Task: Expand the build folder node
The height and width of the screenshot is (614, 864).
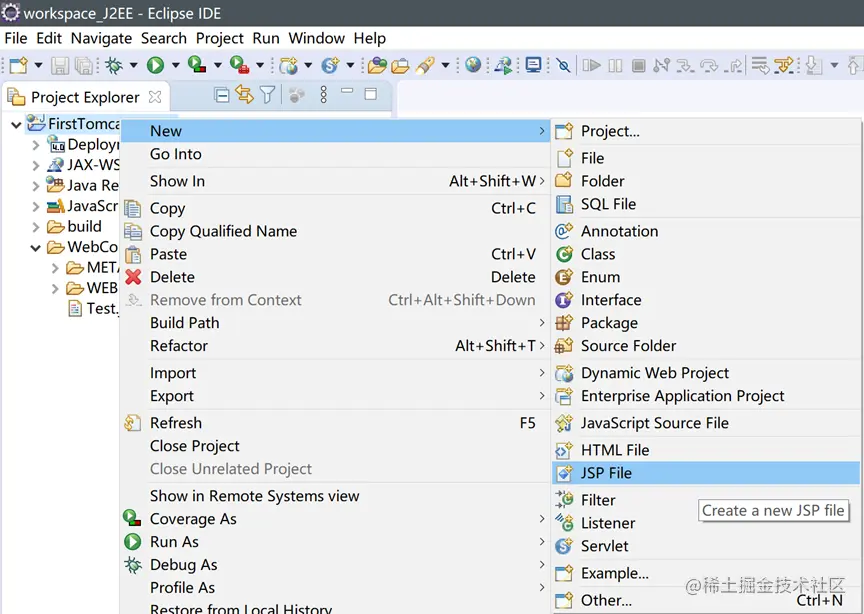Action: click(x=36, y=227)
